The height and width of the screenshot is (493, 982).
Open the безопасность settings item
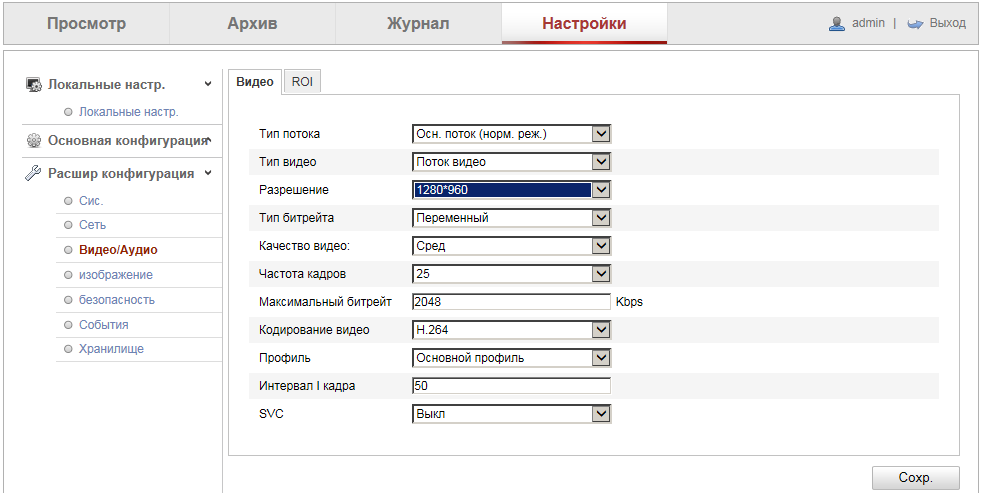pos(117,300)
